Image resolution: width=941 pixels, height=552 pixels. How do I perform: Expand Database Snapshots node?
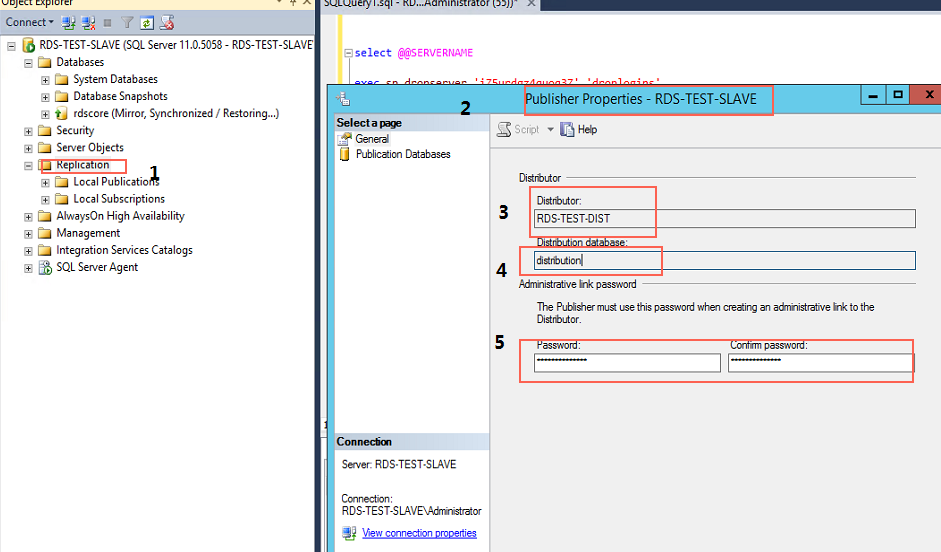point(45,97)
